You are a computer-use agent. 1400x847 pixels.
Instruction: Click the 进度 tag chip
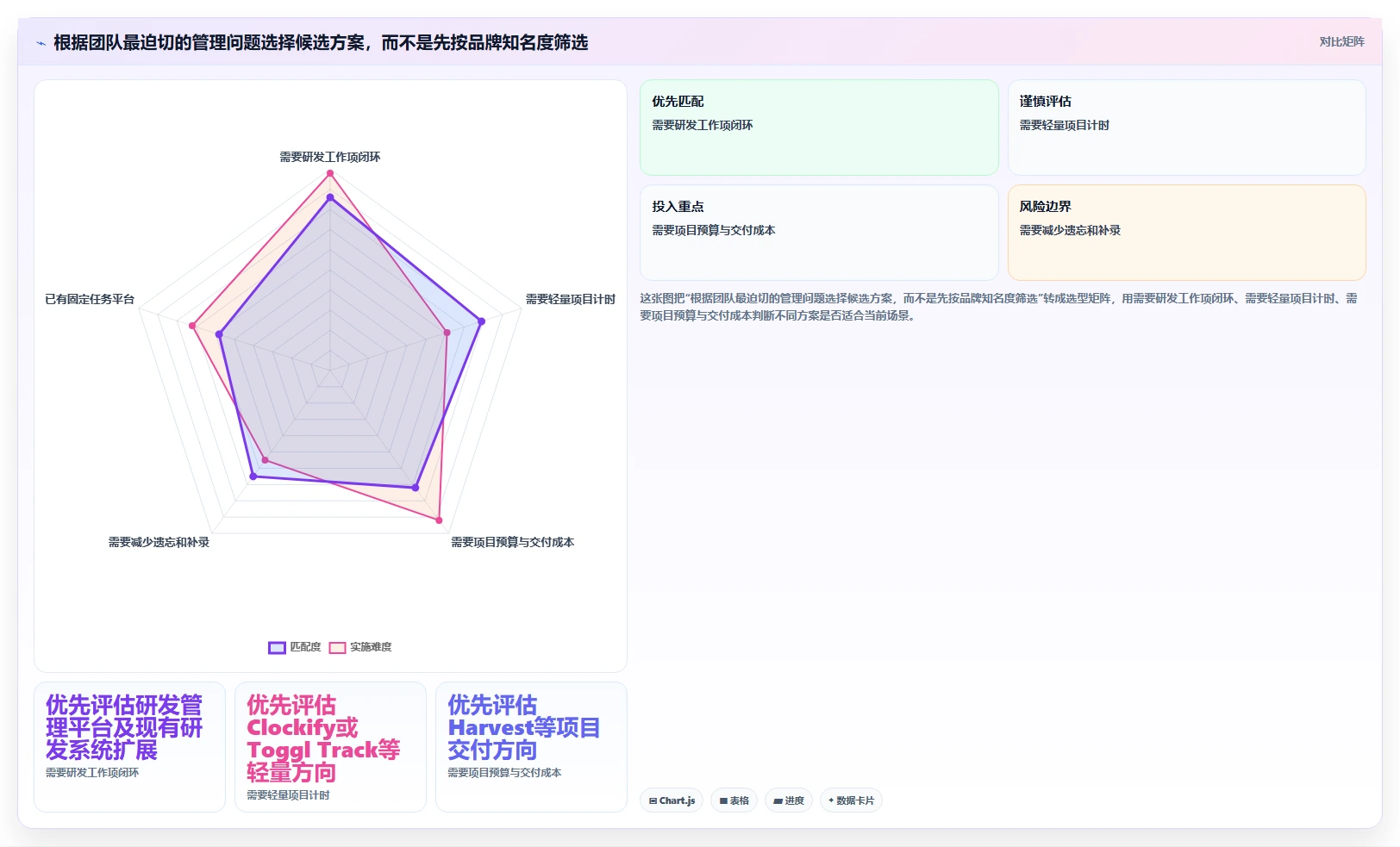point(788,800)
